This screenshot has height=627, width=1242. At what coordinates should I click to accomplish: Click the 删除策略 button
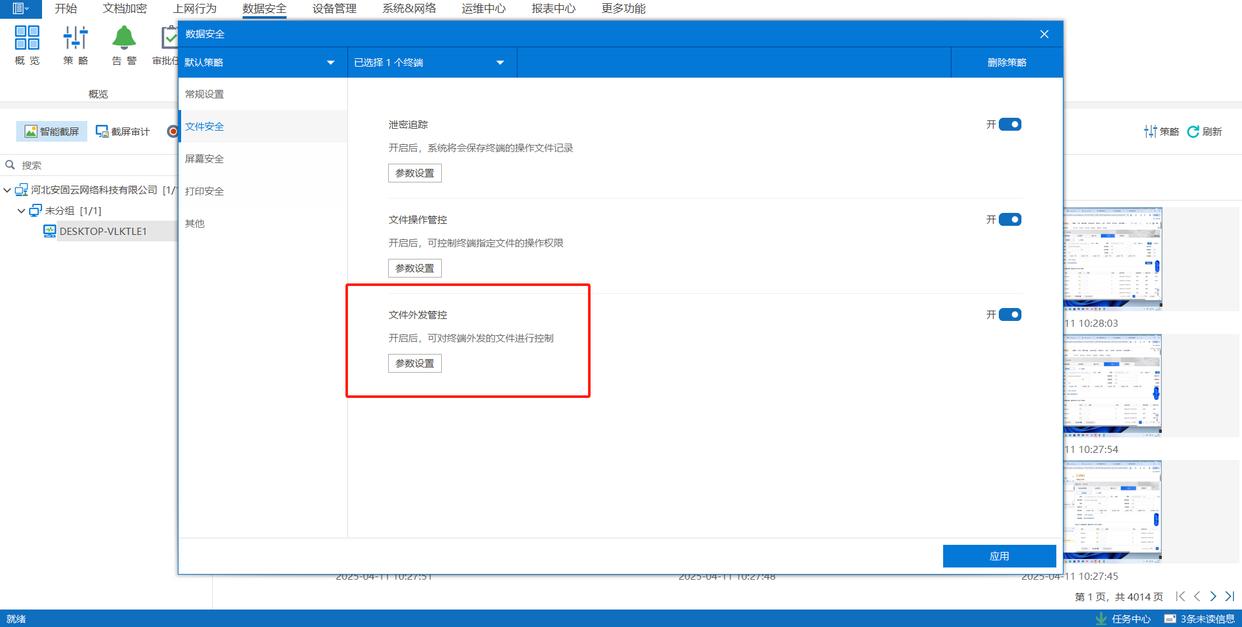tap(1006, 62)
